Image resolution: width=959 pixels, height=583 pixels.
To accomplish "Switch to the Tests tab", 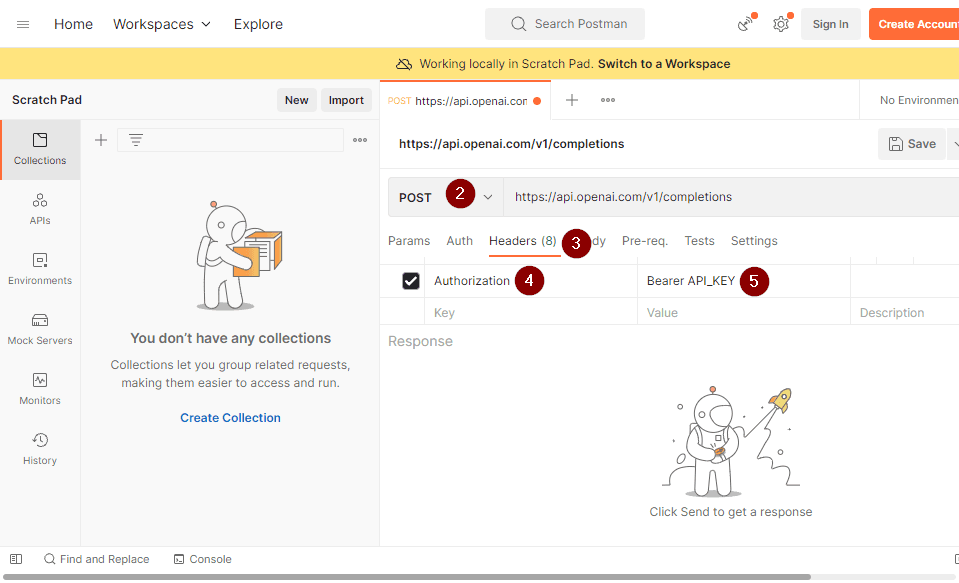I will (699, 241).
